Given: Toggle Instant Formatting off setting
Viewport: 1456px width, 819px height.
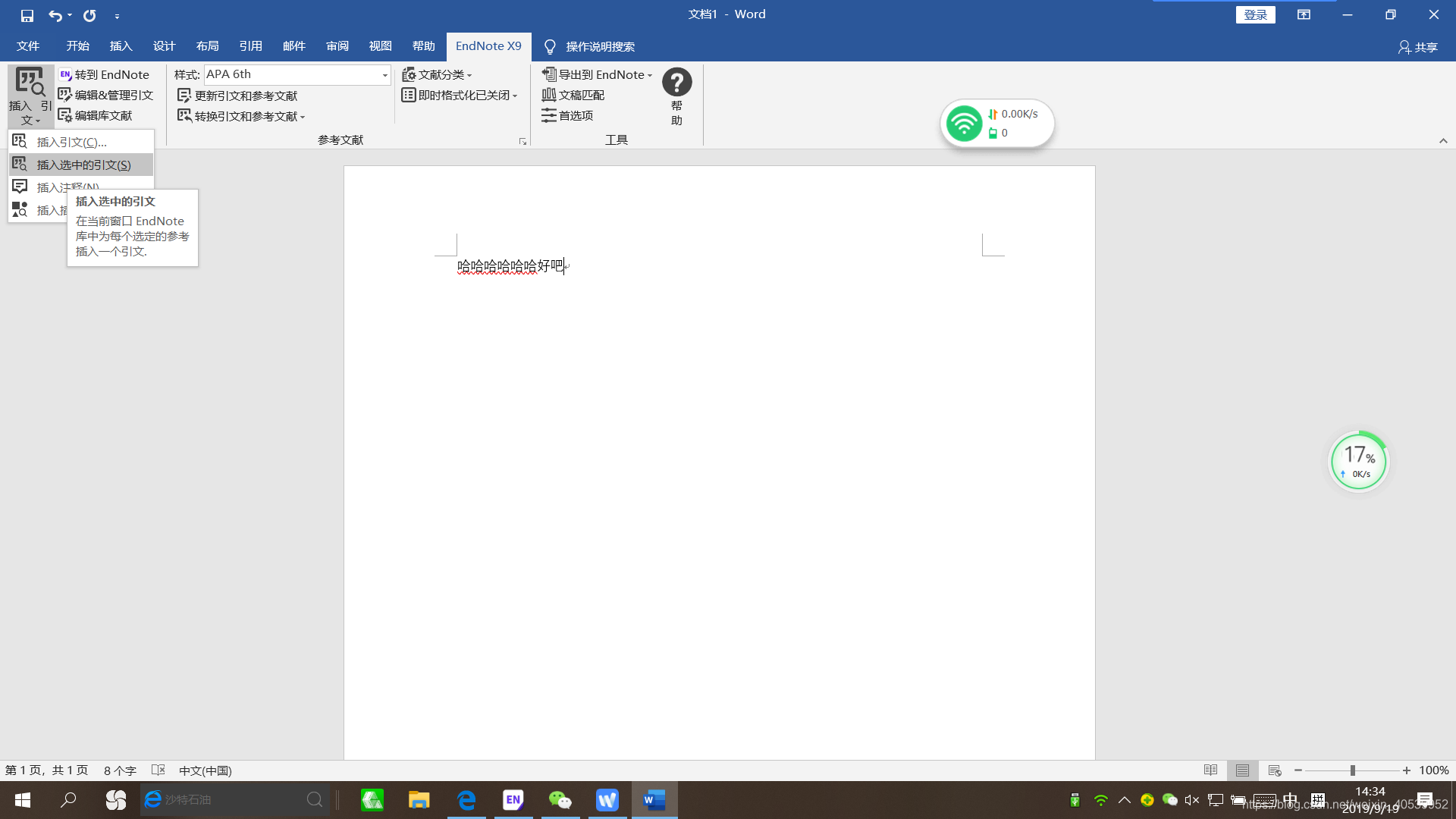Looking at the screenshot, I should (x=460, y=95).
